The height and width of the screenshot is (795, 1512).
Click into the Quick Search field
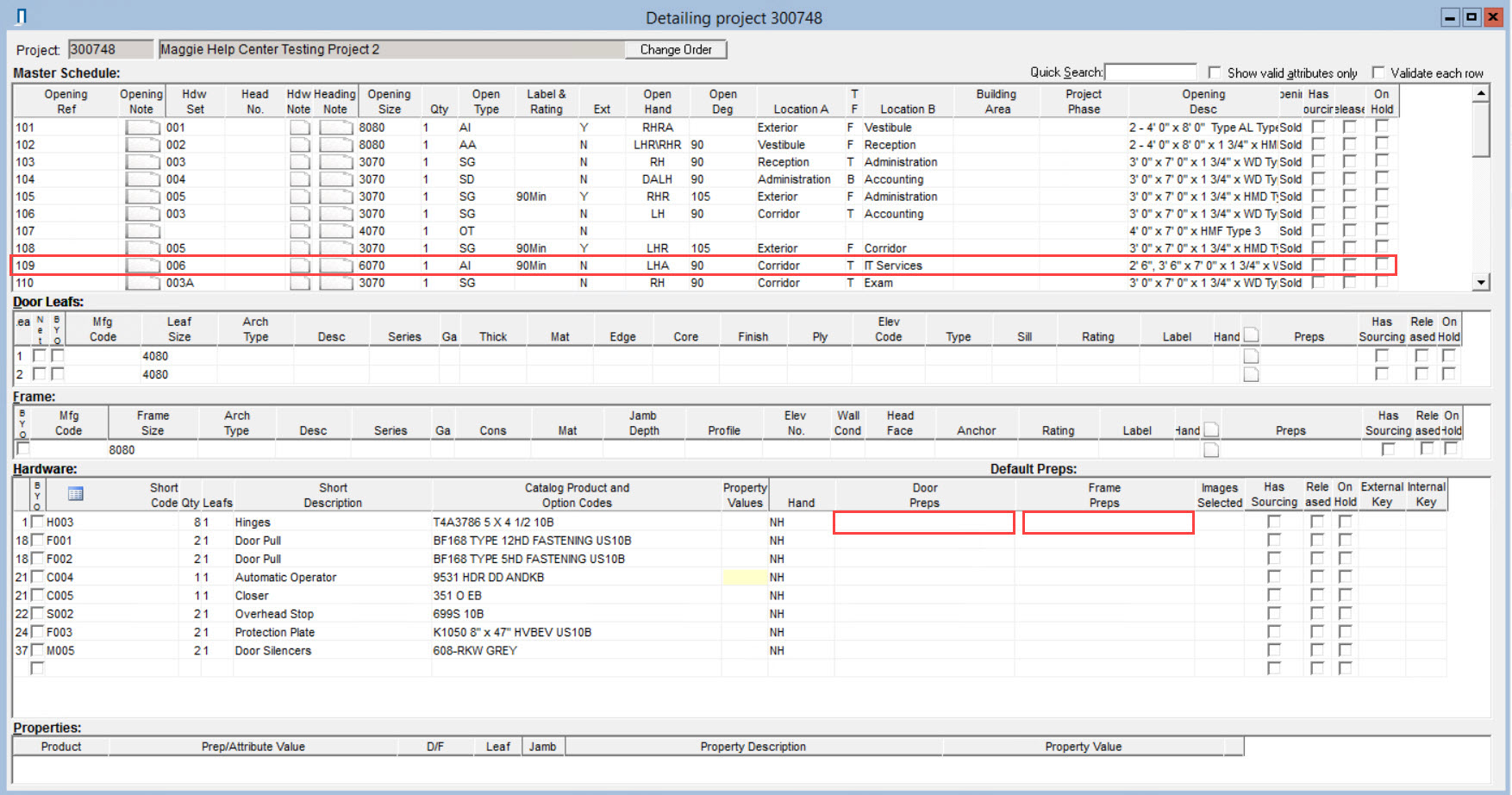point(1150,72)
